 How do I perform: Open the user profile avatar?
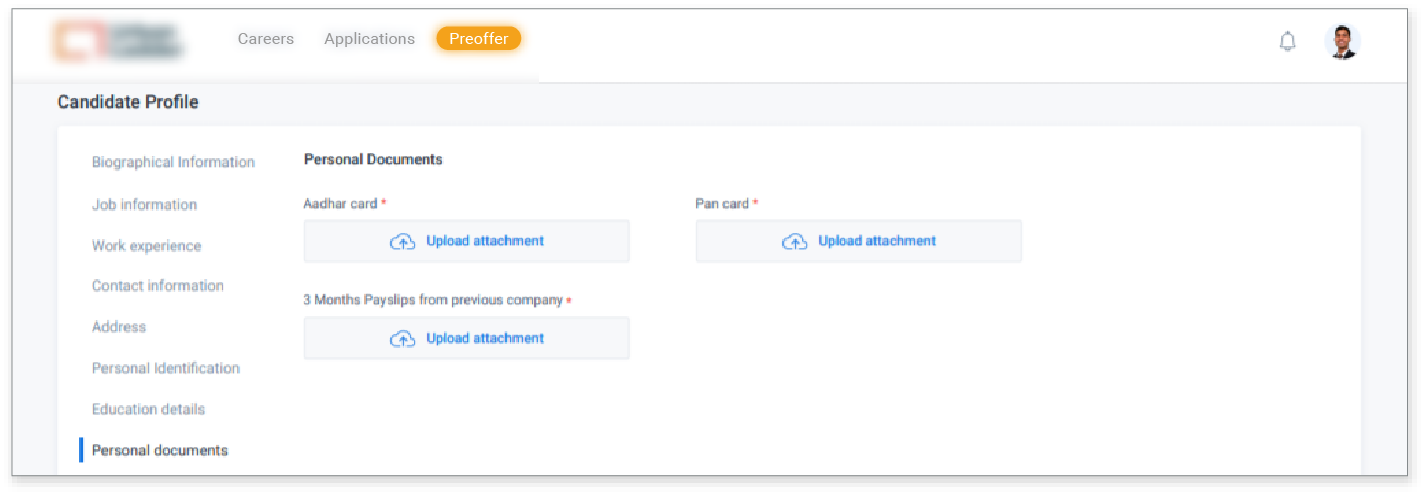(x=1342, y=41)
